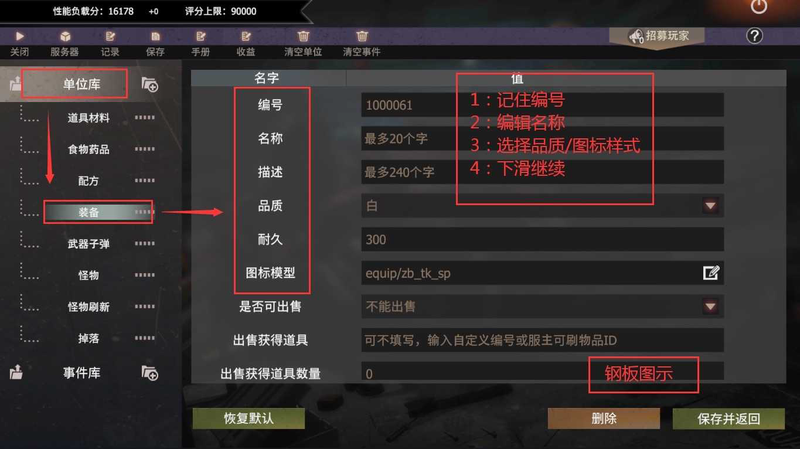800x449 pixels.
Task: Open the 服务器 cube icon
Action: (65, 36)
